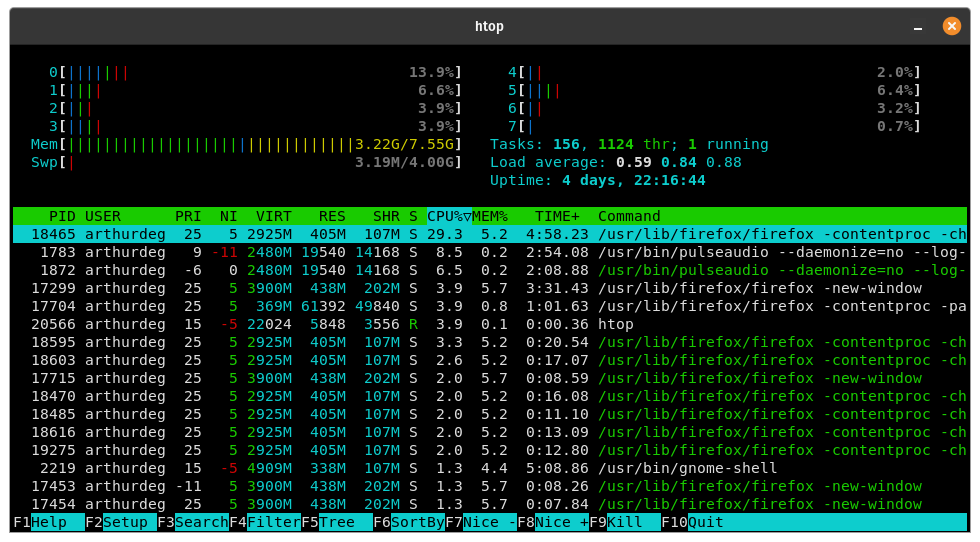Select pulseaudio thread with PID 1872
980x542 pixels.
(x=490, y=271)
